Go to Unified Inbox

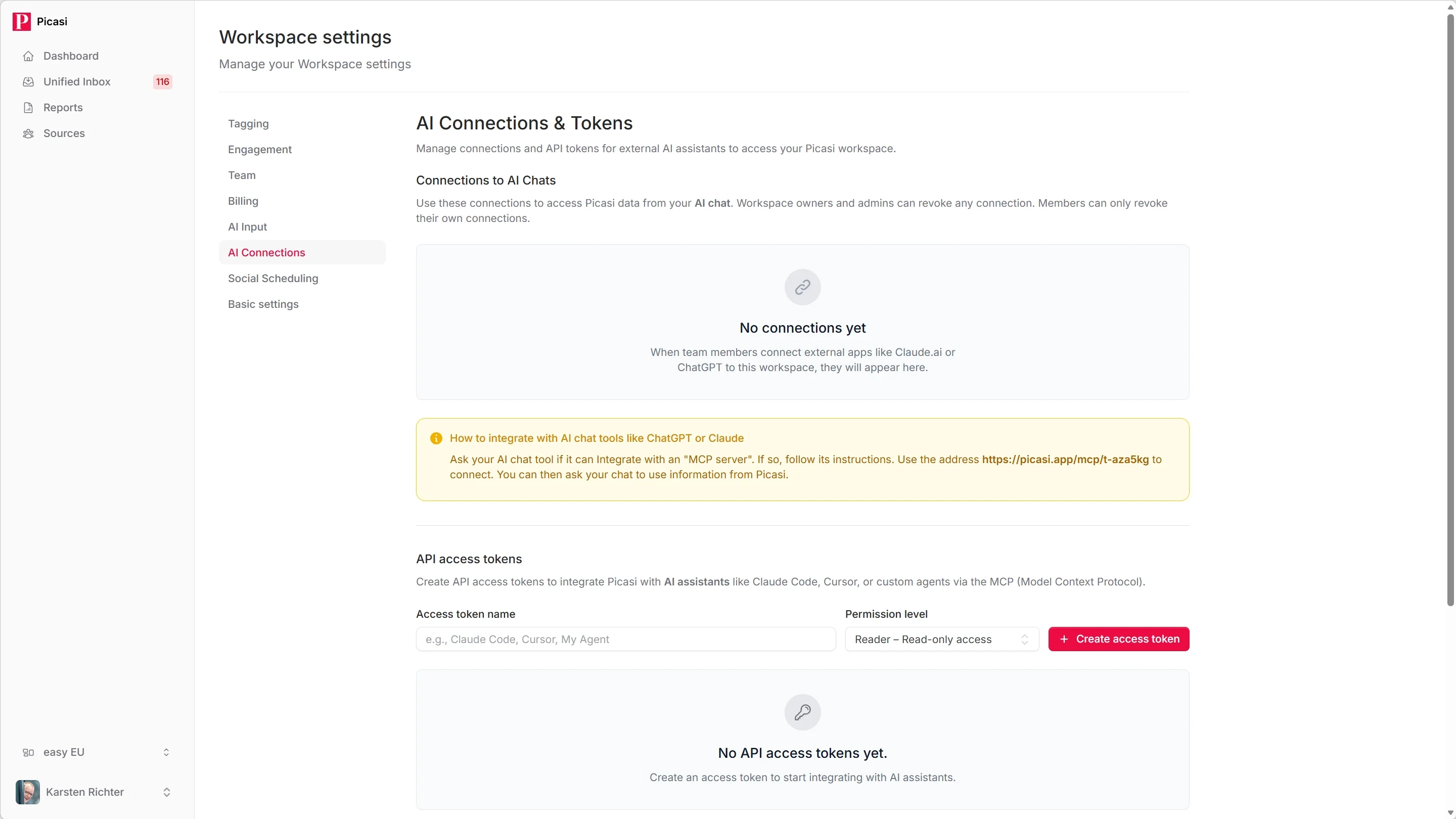(97, 82)
